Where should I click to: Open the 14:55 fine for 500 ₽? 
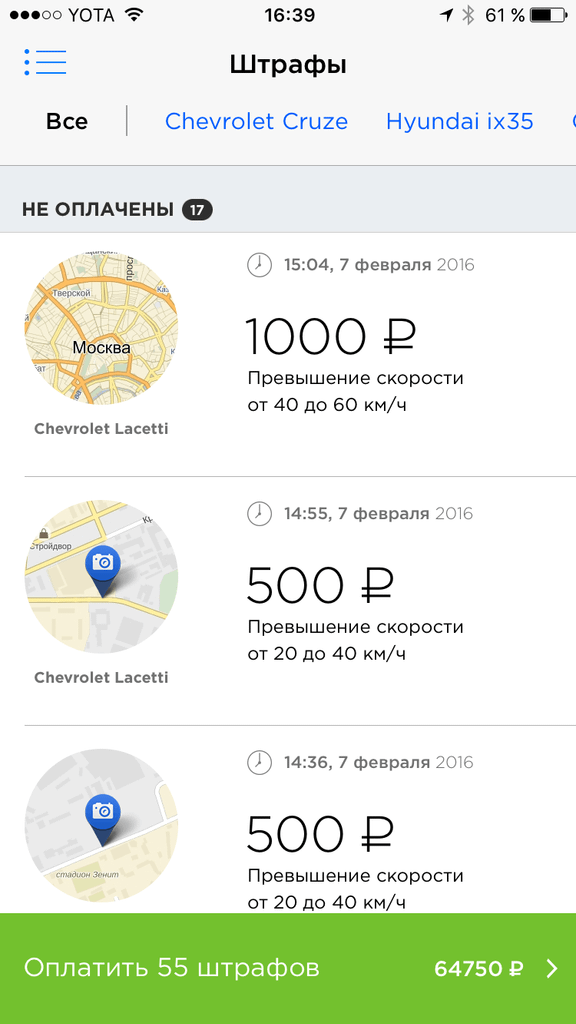point(288,601)
